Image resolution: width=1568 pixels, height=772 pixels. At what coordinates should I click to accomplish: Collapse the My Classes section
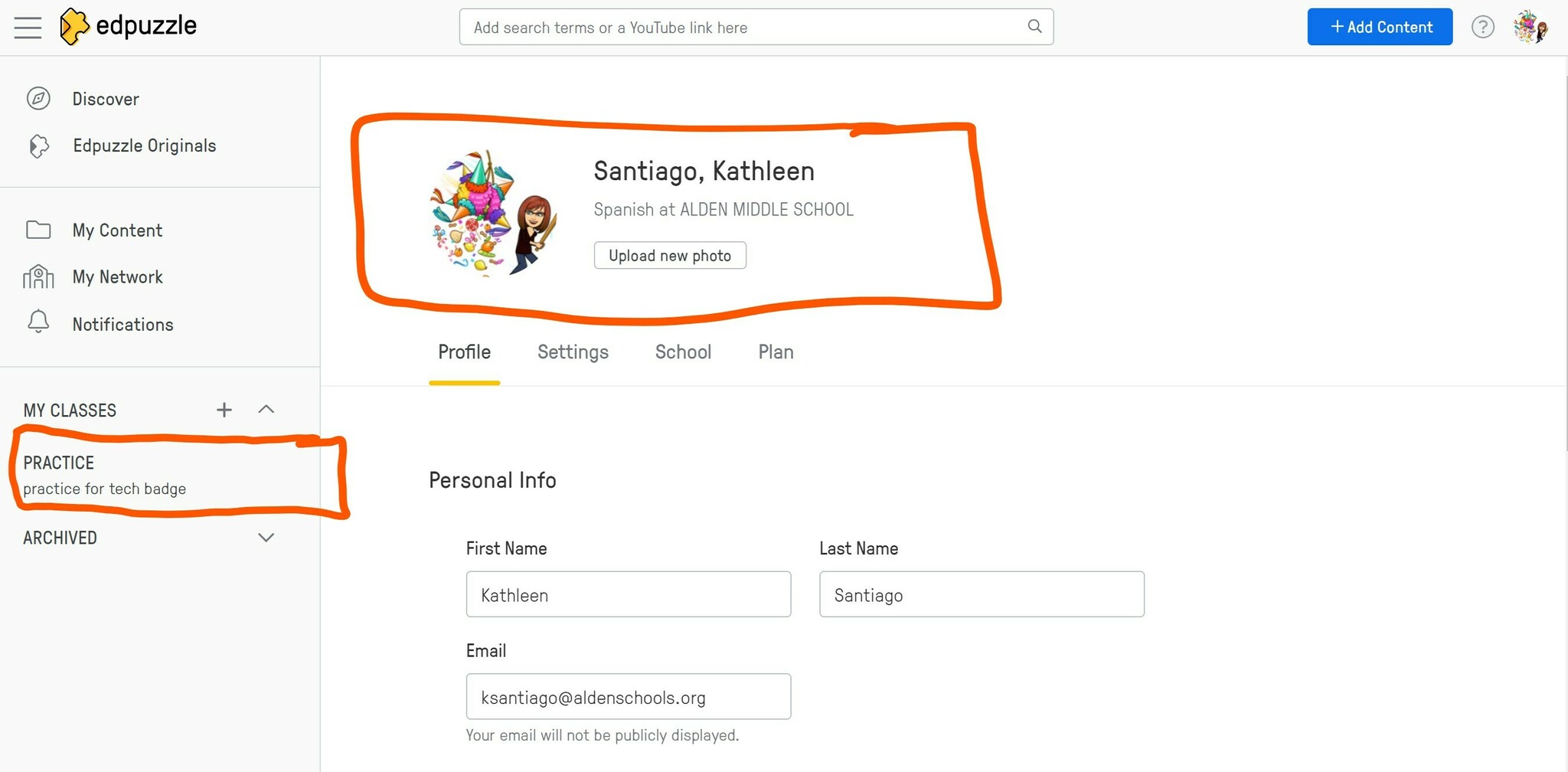click(266, 410)
